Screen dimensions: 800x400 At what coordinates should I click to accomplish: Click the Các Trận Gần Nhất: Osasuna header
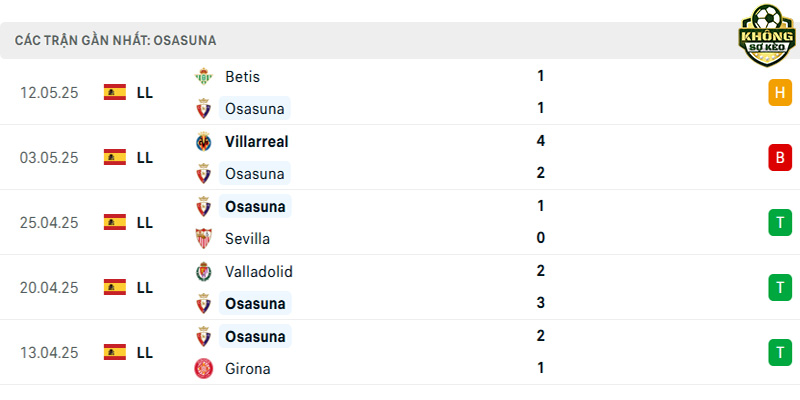click(x=115, y=40)
